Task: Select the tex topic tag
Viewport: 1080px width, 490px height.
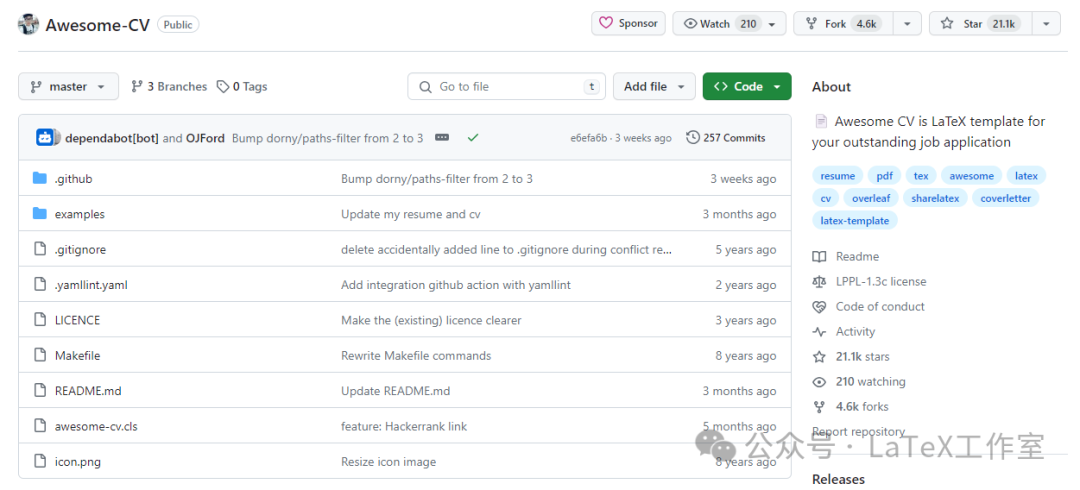Action: [x=921, y=176]
